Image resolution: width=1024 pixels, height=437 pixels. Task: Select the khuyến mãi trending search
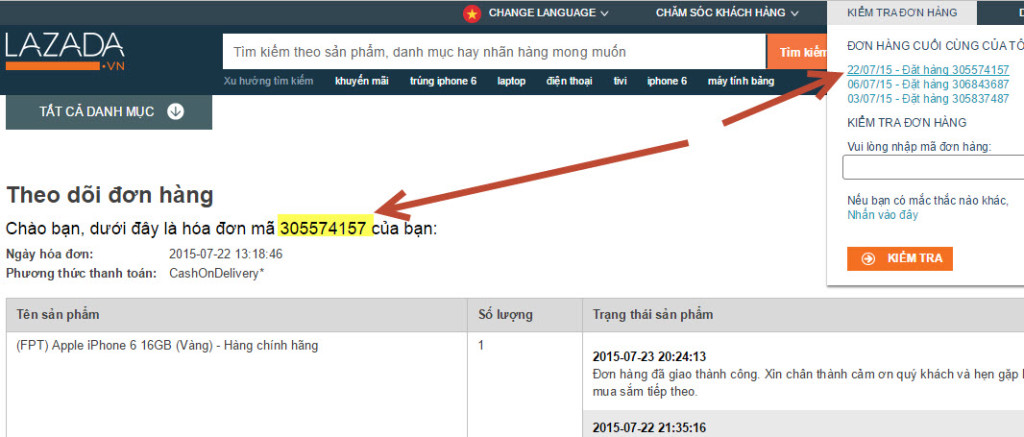[x=362, y=81]
